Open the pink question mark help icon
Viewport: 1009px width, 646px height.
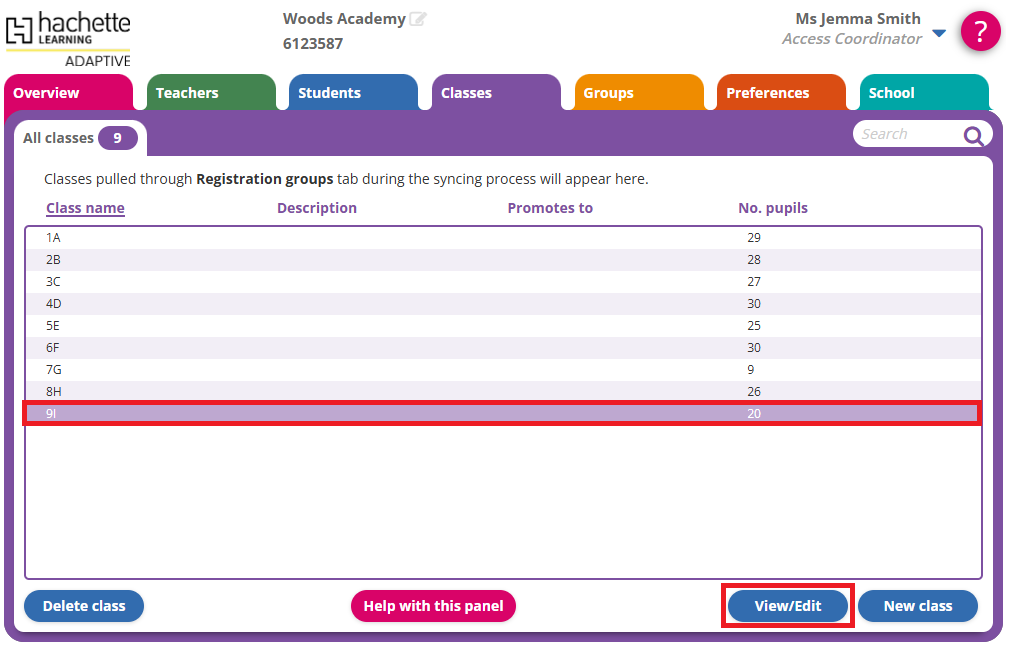click(x=980, y=31)
